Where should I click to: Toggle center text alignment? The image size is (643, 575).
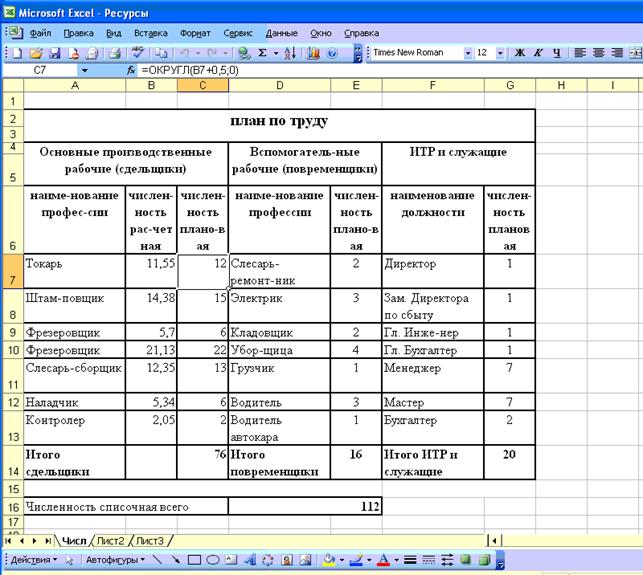pyautogui.click(x=599, y=53)
